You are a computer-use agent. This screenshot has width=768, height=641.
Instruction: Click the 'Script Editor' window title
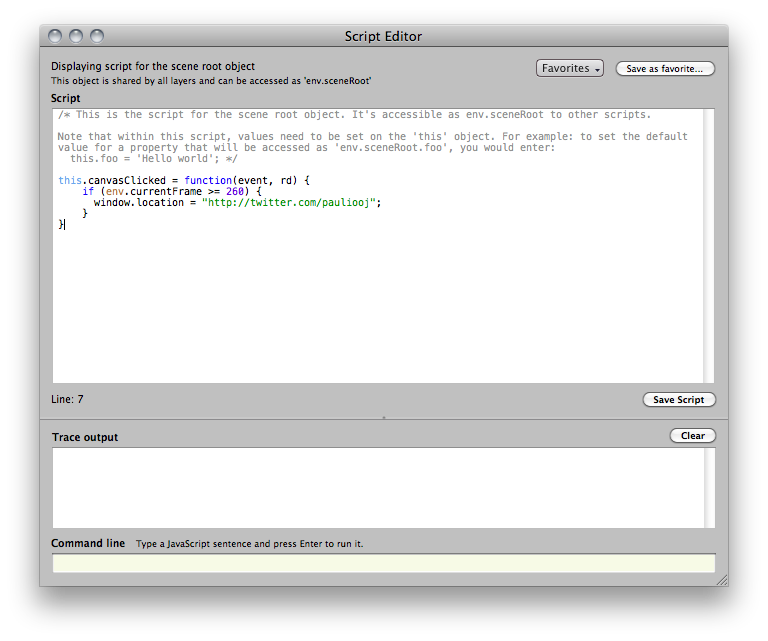pos(383,36)
